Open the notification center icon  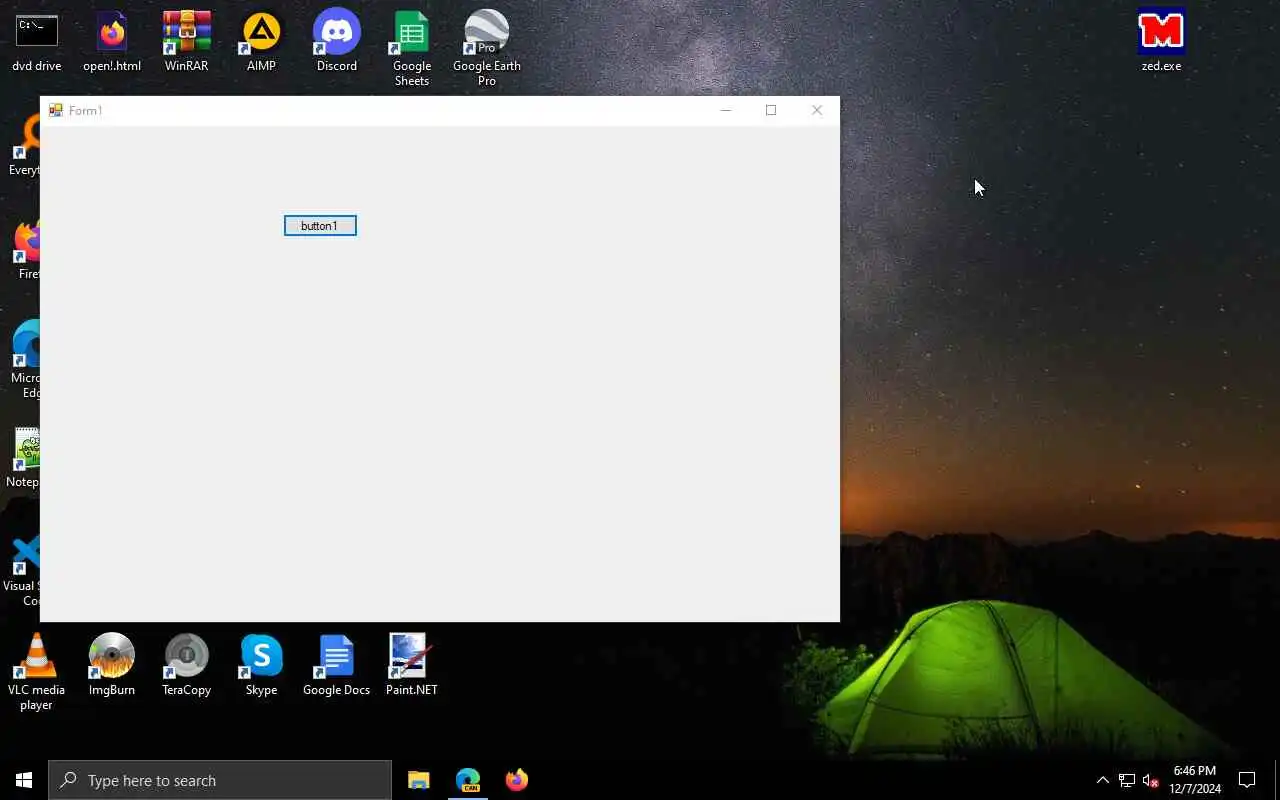[1247, 780]
